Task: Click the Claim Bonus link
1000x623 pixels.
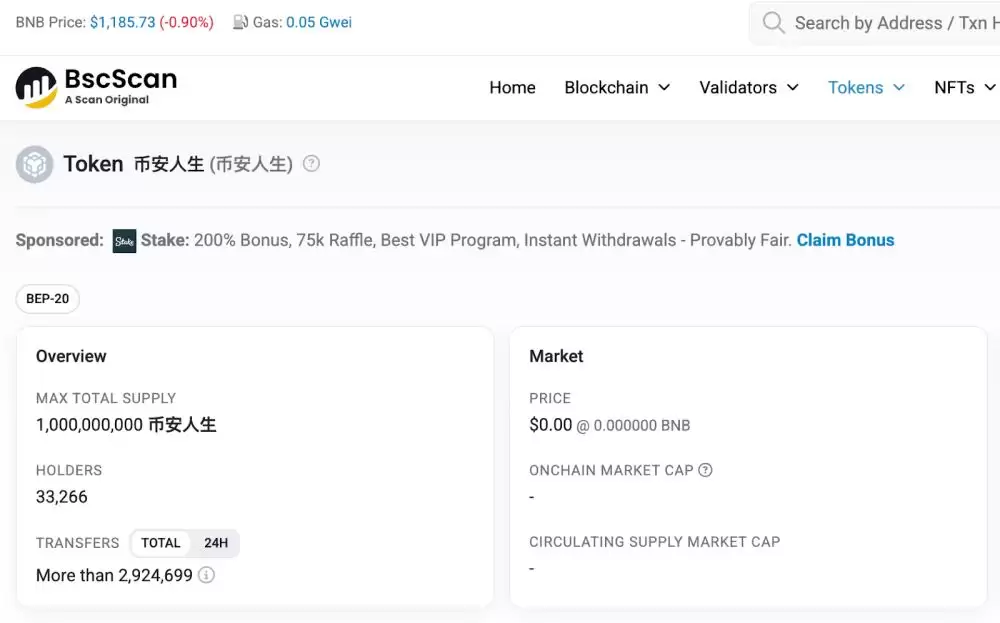Action: coord(845,240)
